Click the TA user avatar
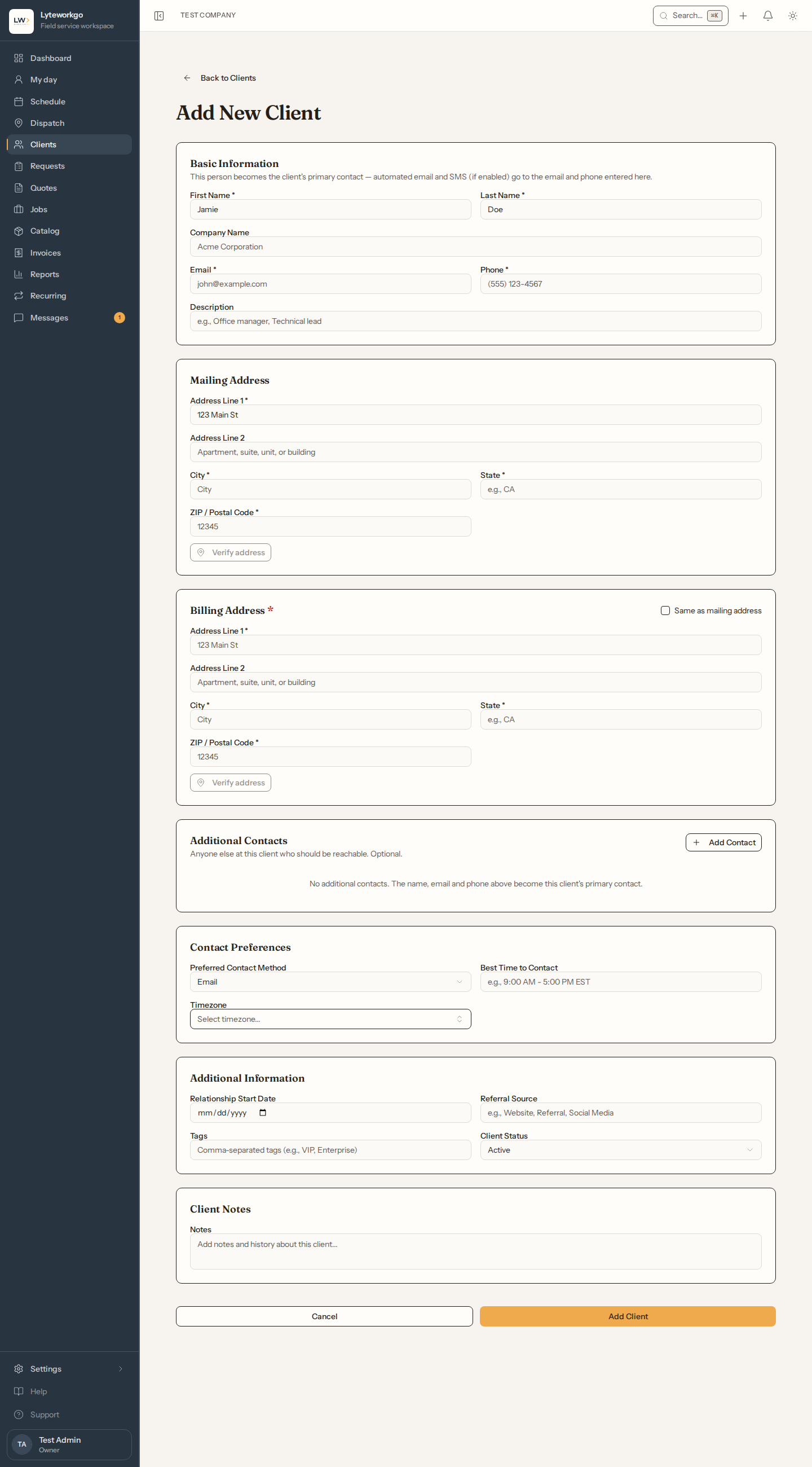812x1467 pixels. pyautogui.click(x=21, y=1444)
